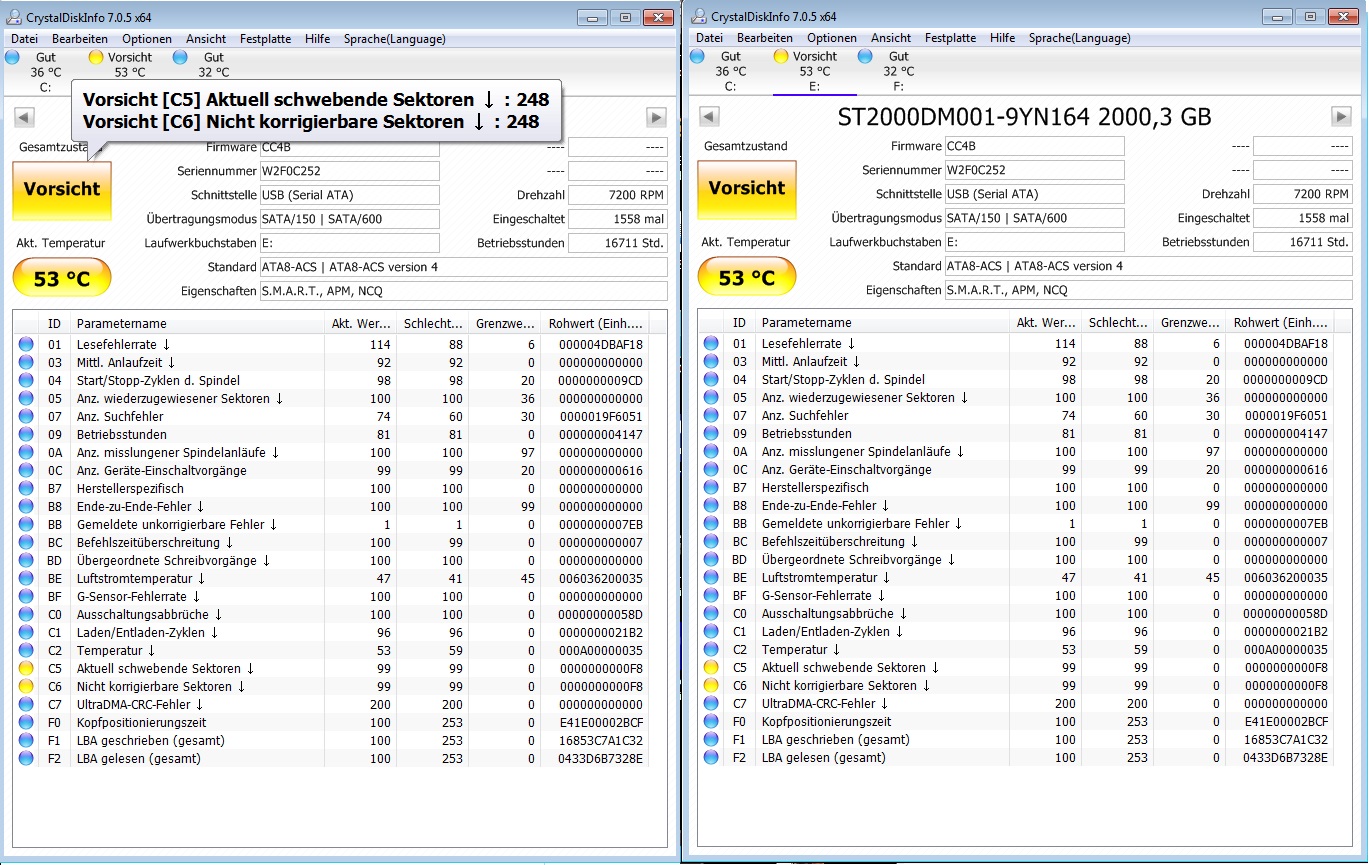The image size is (1369, 865).
Task: Open Festplatte menu in left window
Action: pos(266,39)
